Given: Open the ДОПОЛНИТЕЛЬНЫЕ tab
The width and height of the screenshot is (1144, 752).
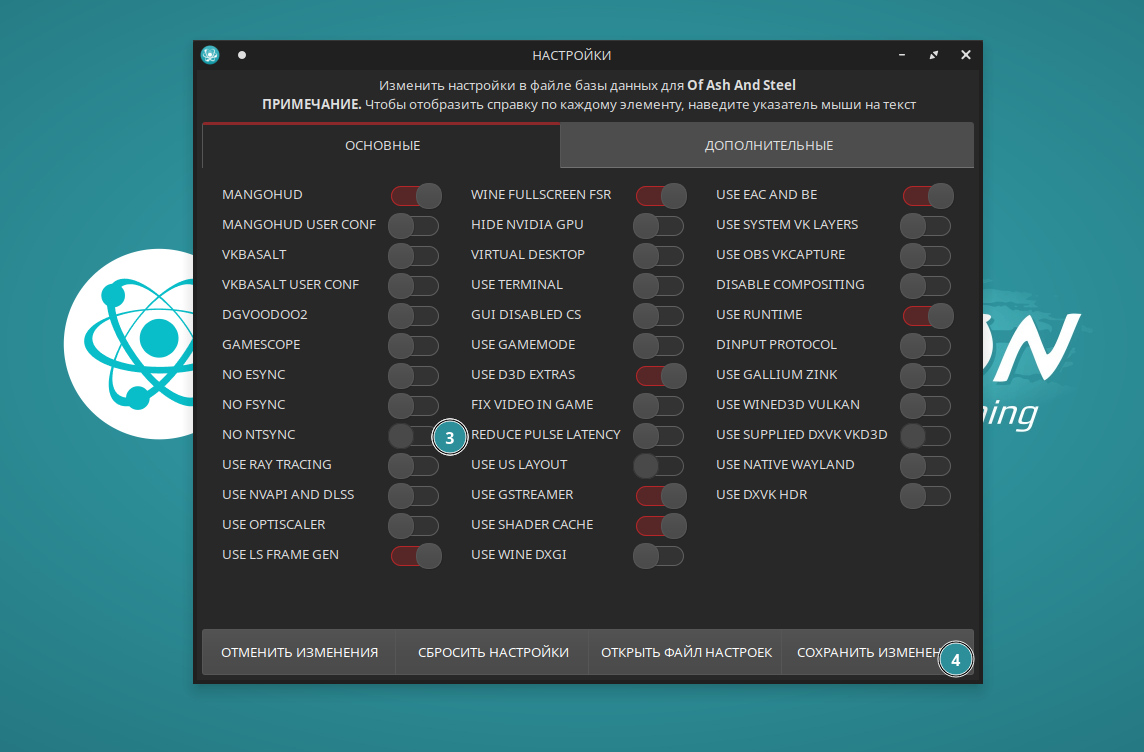Looking at the screenshot, I should [x=768, y=145].
